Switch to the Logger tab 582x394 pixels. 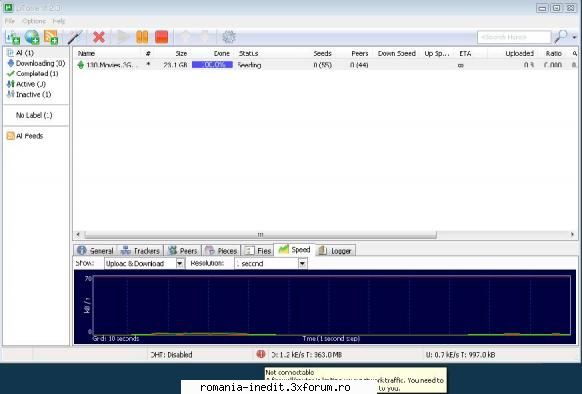(x=336, y=251)
